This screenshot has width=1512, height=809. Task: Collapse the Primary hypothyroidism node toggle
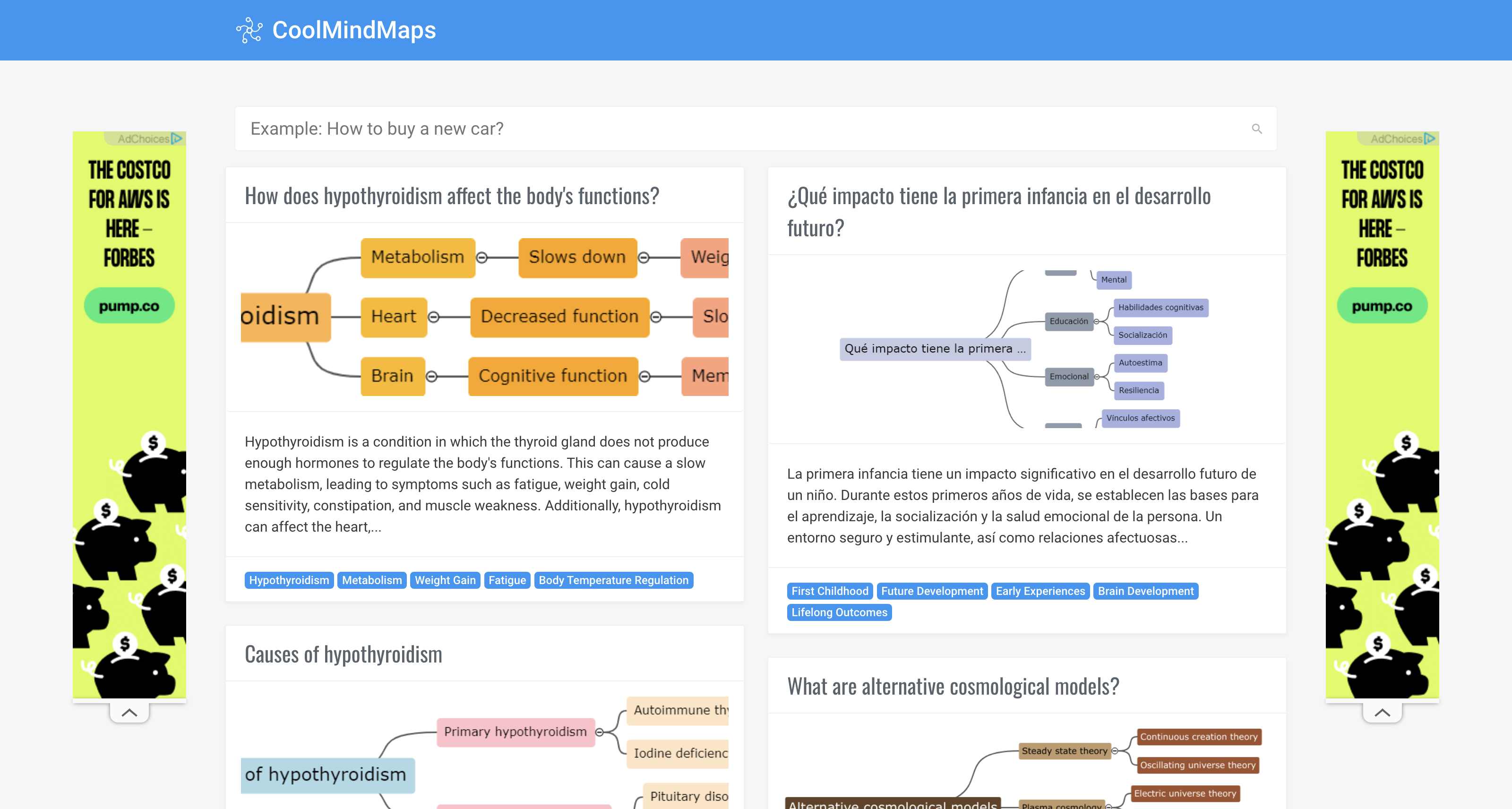(600, 732)
